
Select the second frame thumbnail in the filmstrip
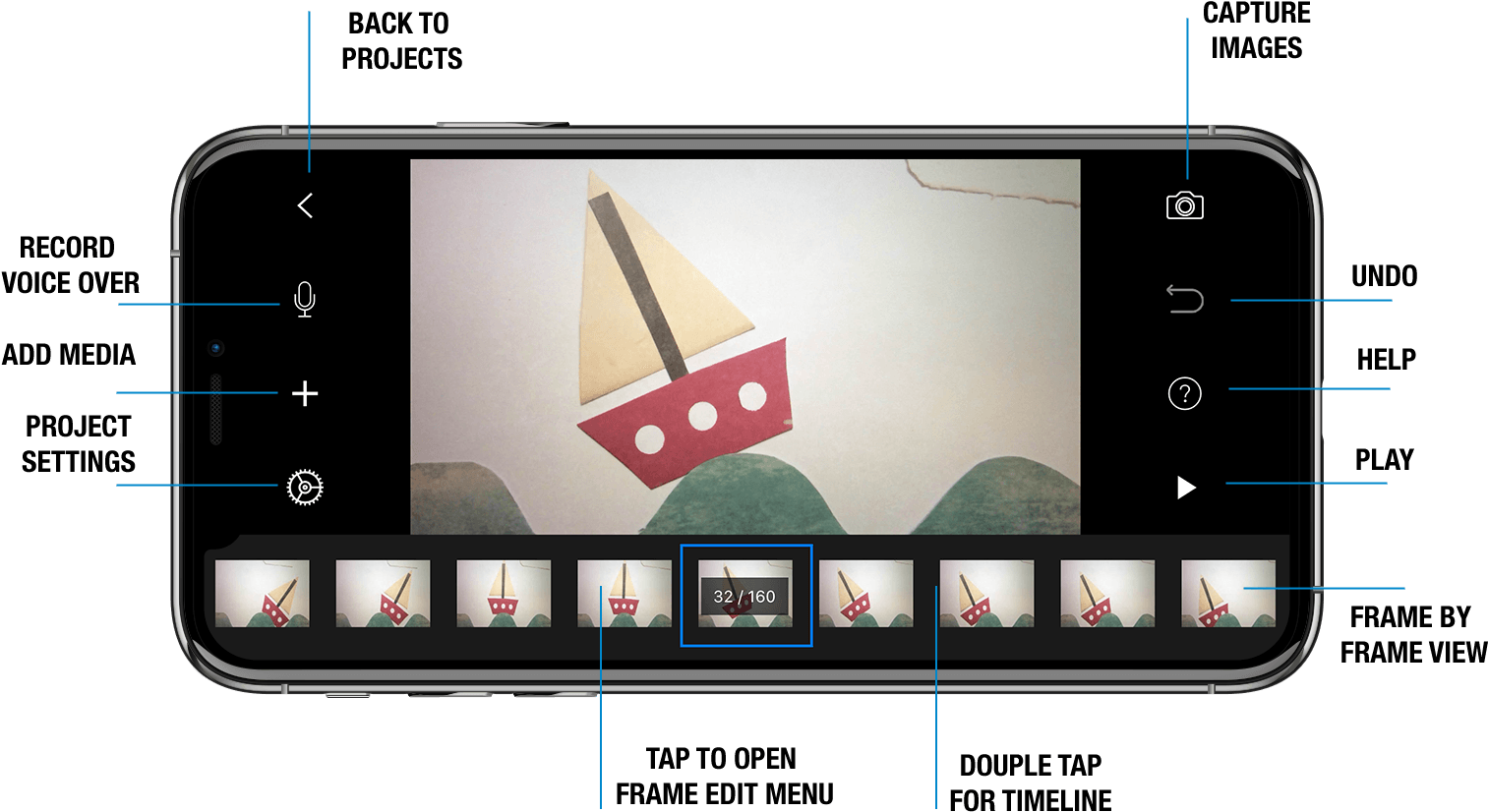tap(383, 594)
